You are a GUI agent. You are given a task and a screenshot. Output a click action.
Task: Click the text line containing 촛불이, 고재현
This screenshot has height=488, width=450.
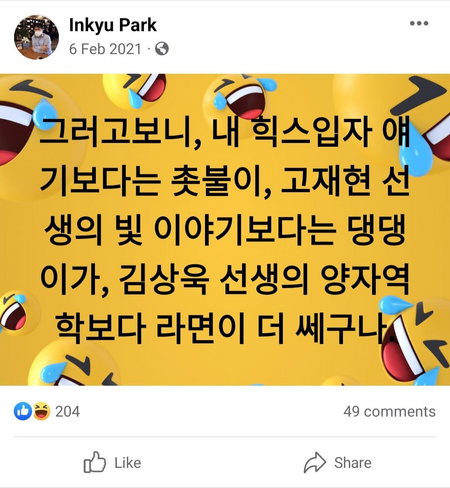pyautogui.click(x=225, y=181)
